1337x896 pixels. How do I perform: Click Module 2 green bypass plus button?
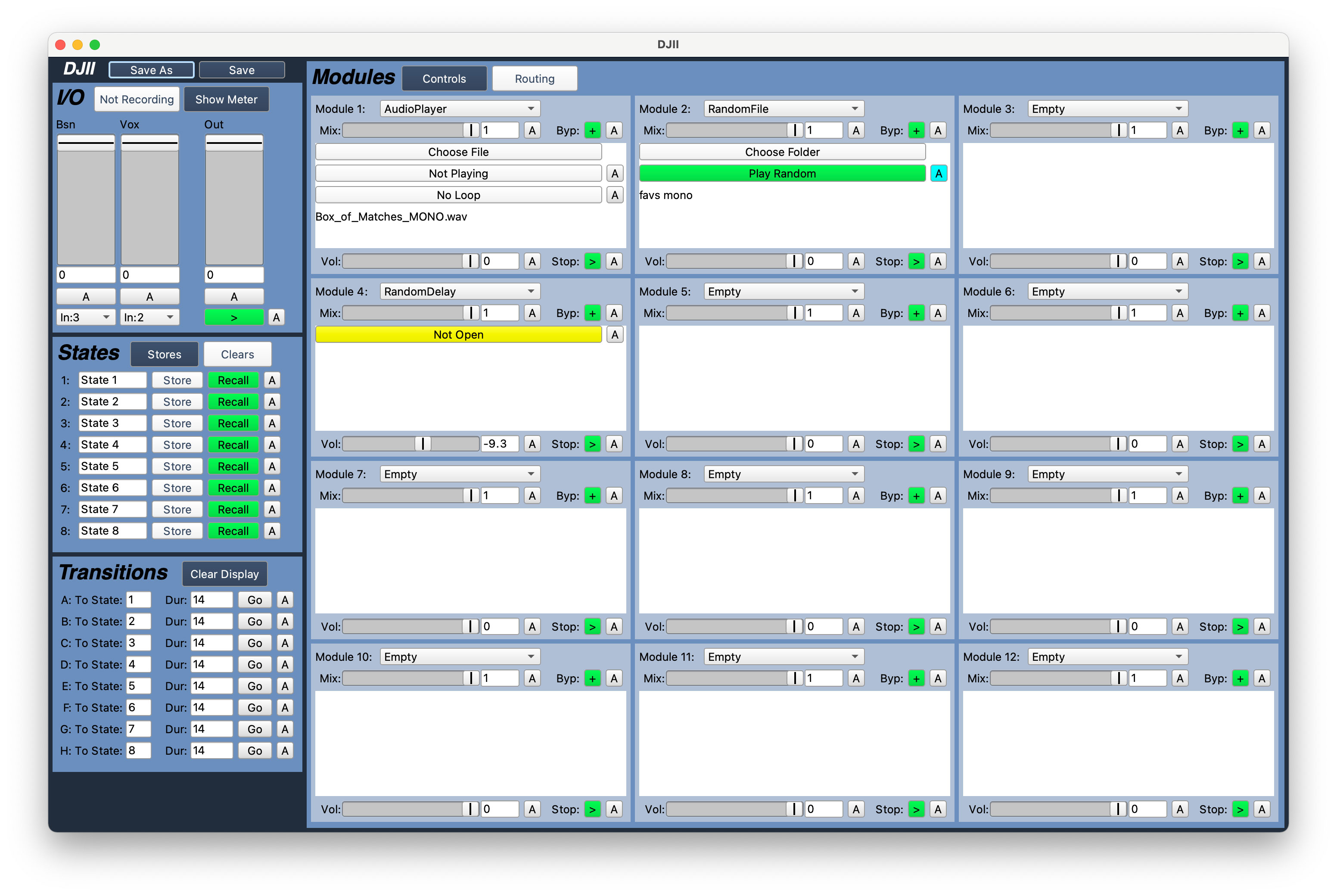coord(916,130)
